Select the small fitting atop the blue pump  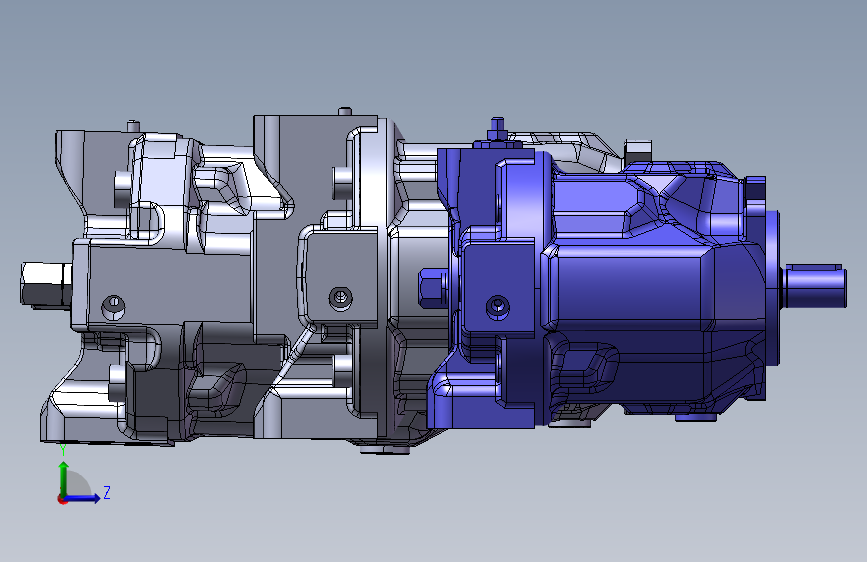497,131
